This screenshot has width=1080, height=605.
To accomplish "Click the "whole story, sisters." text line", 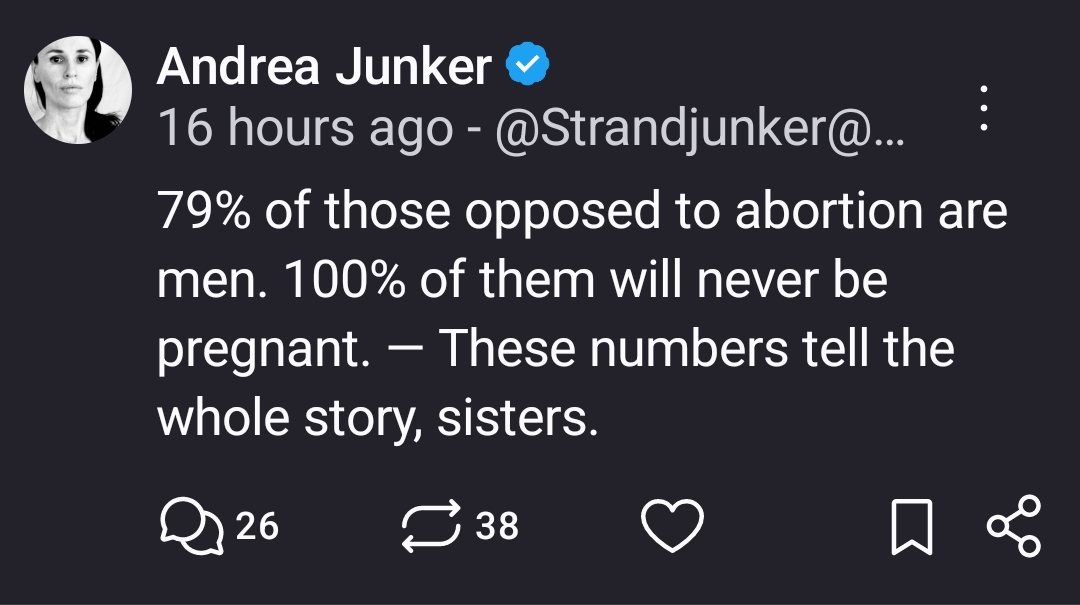I will point(377,416).
